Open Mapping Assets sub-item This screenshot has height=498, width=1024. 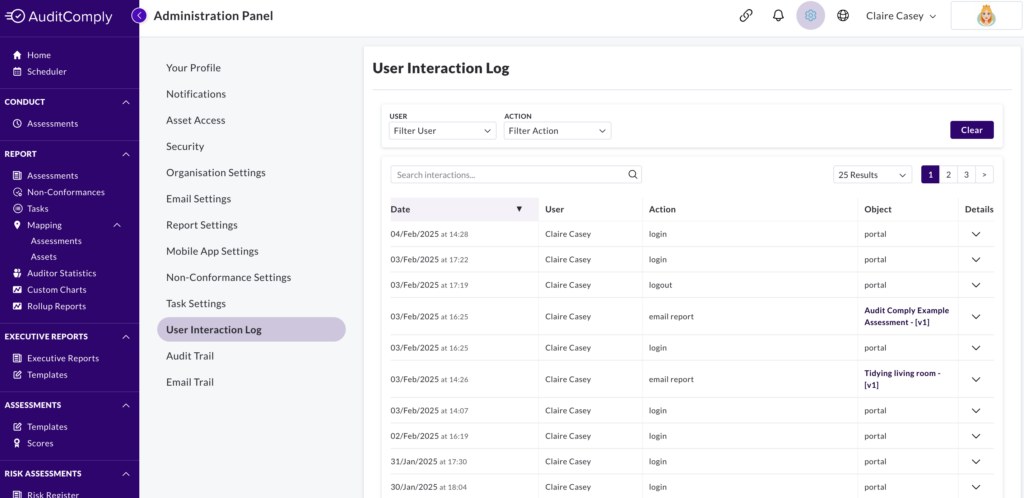pyautogui.click(x=44, y=257)
